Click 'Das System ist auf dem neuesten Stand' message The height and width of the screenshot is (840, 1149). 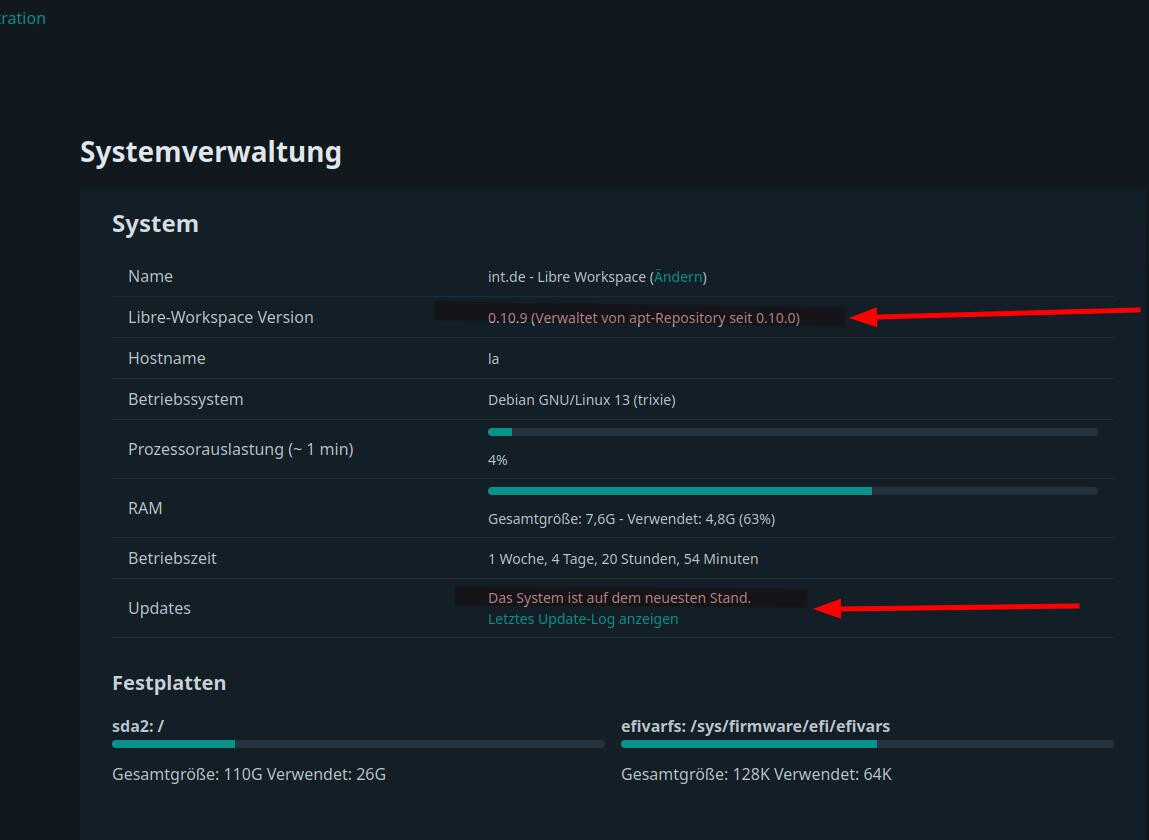pos(619,598)
